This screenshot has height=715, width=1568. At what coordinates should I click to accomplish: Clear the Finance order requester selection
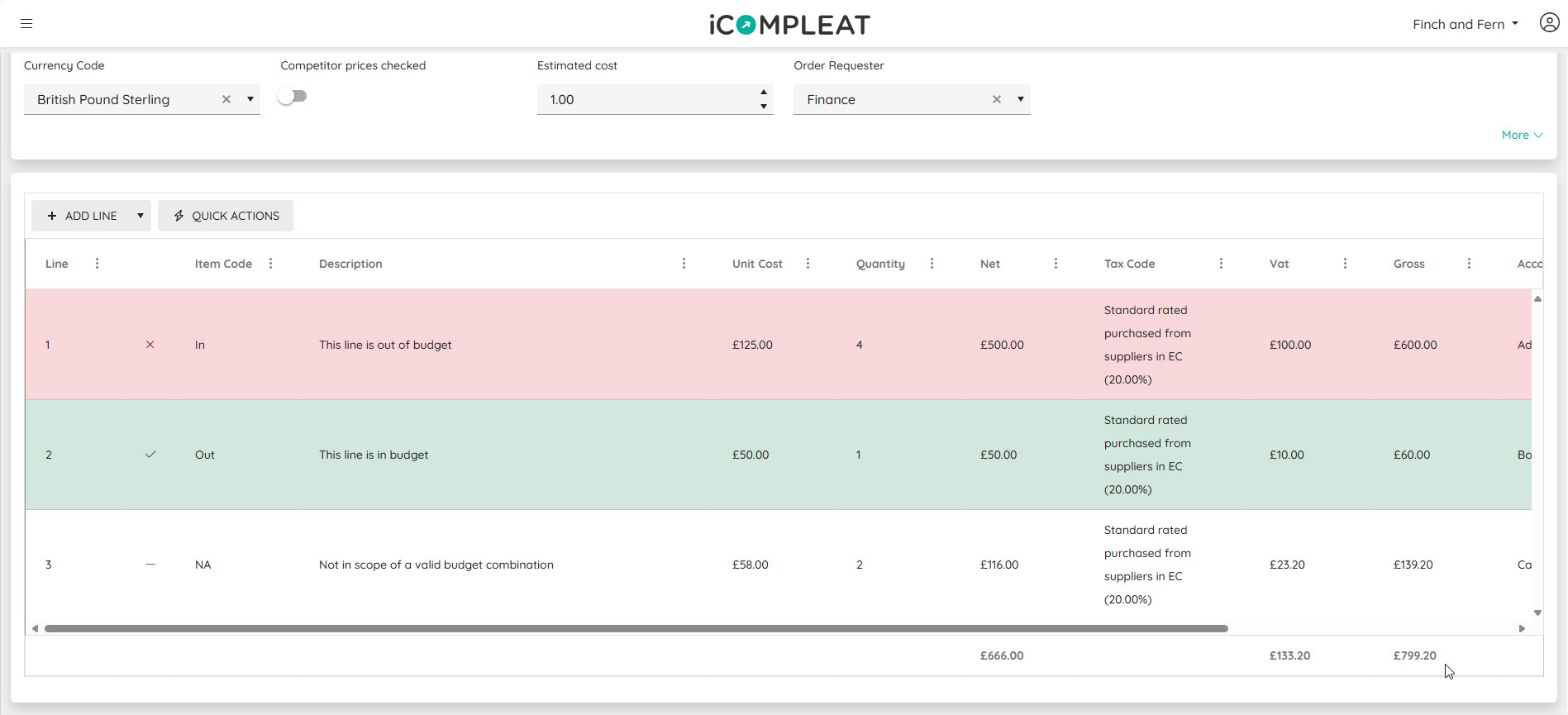click(x=997, y=99)
